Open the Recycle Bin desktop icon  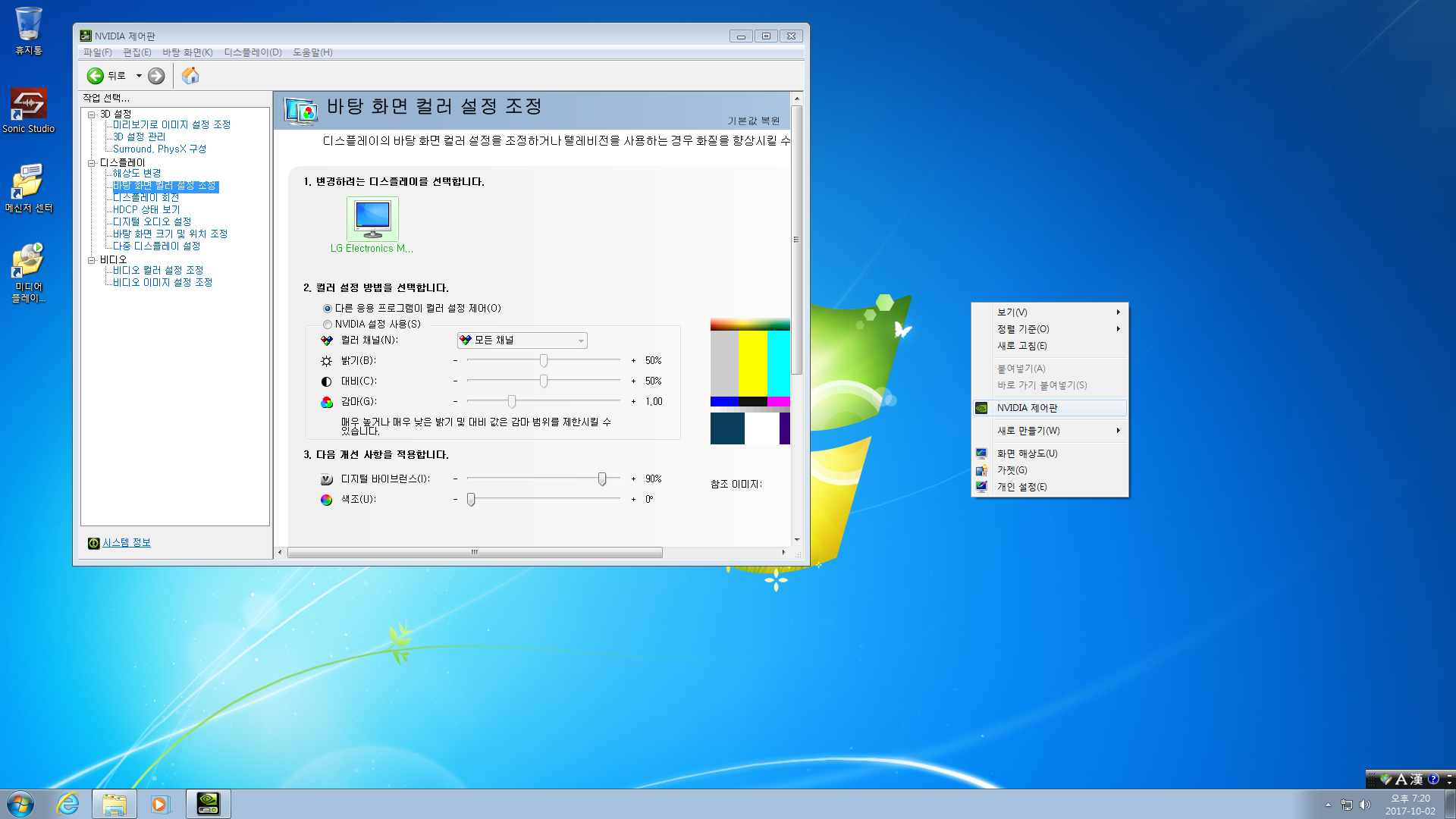coord(29,30)
